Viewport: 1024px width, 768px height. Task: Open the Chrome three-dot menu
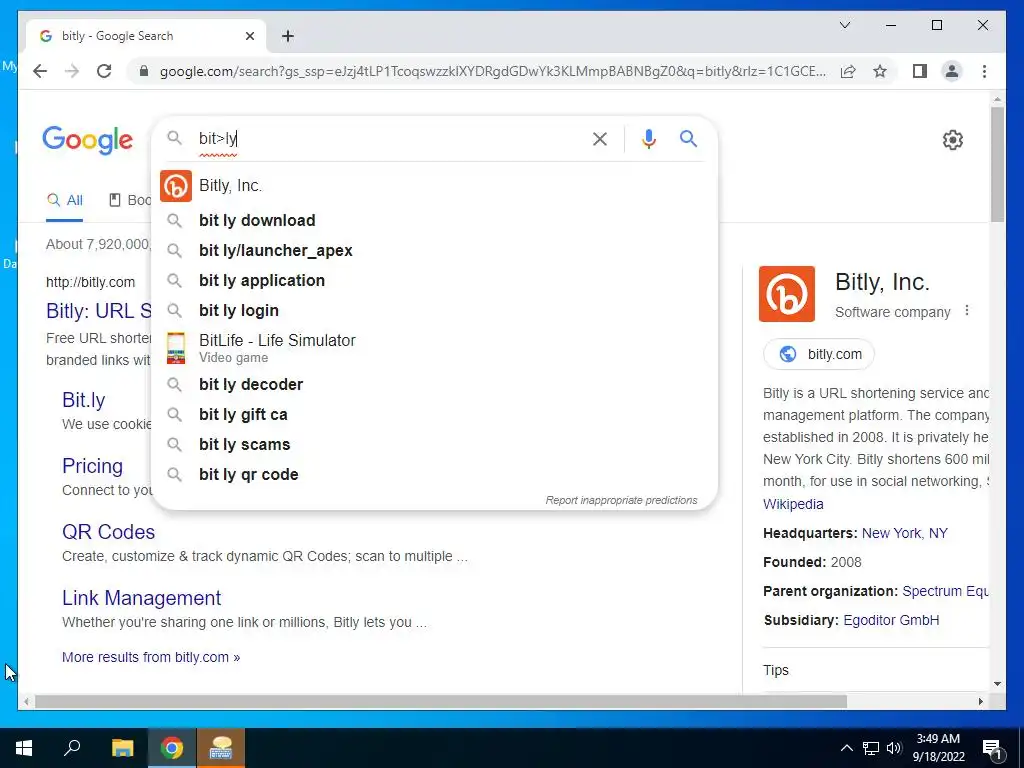(x=984, y=71)
